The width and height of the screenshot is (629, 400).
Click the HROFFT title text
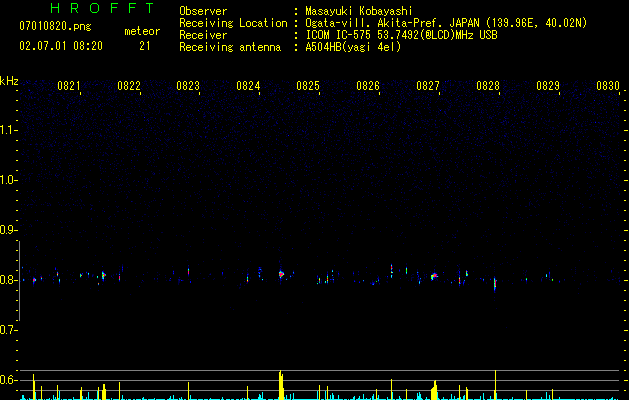pos(102,8)
